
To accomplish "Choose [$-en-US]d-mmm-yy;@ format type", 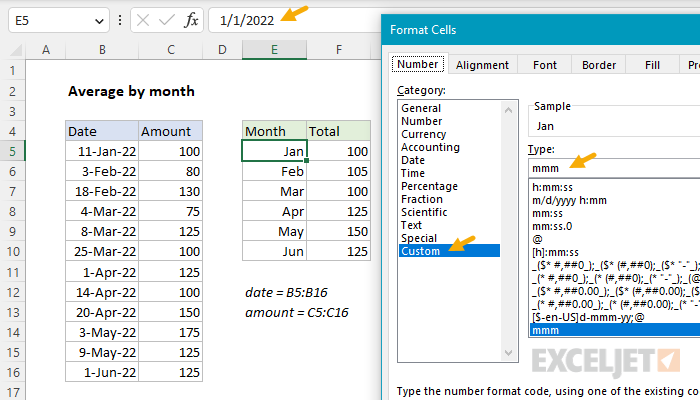I will click(615, 317).
